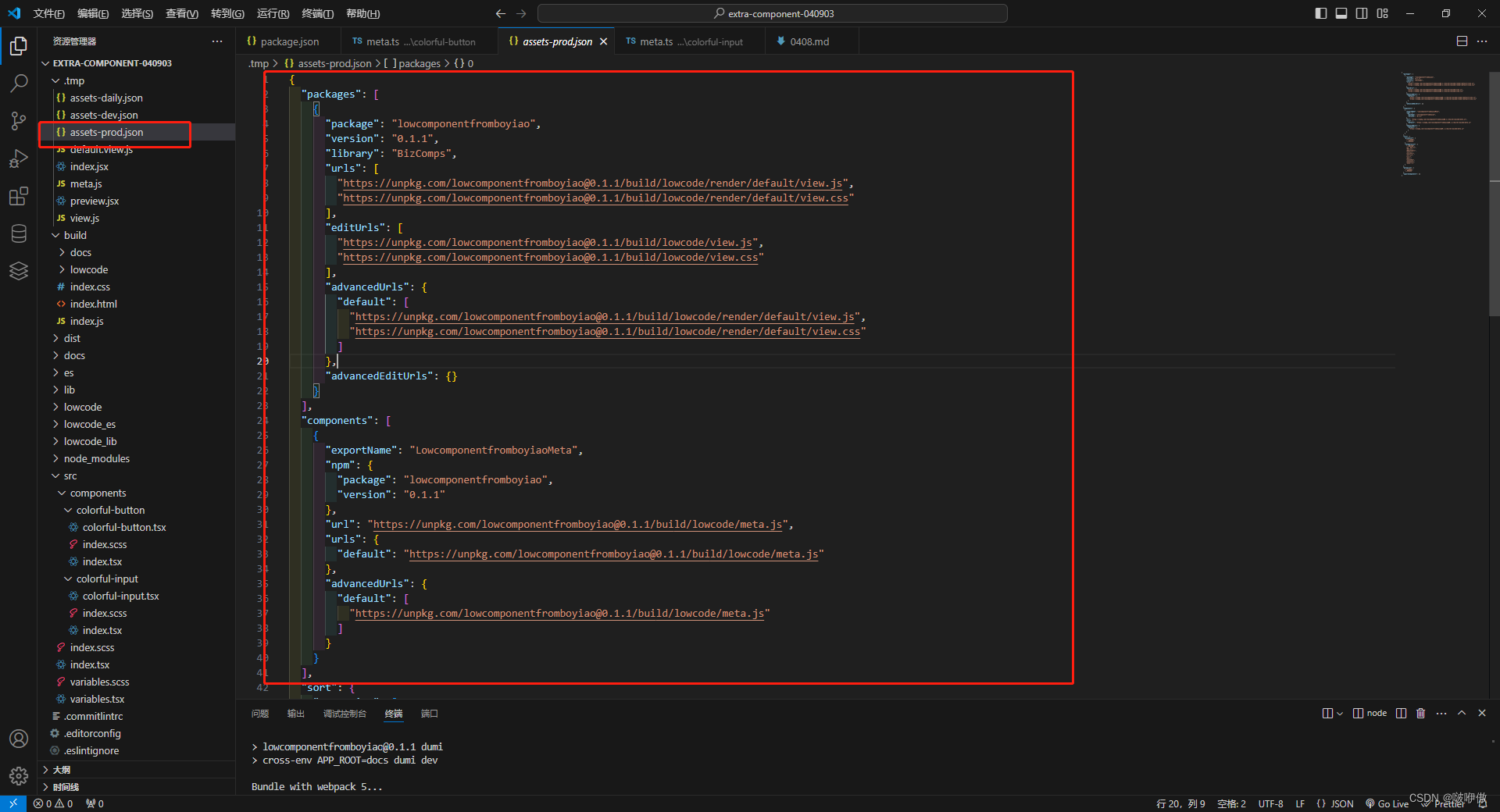Open colorful-button.tsx file
The image size is (1500, 812).
(124, 527)
